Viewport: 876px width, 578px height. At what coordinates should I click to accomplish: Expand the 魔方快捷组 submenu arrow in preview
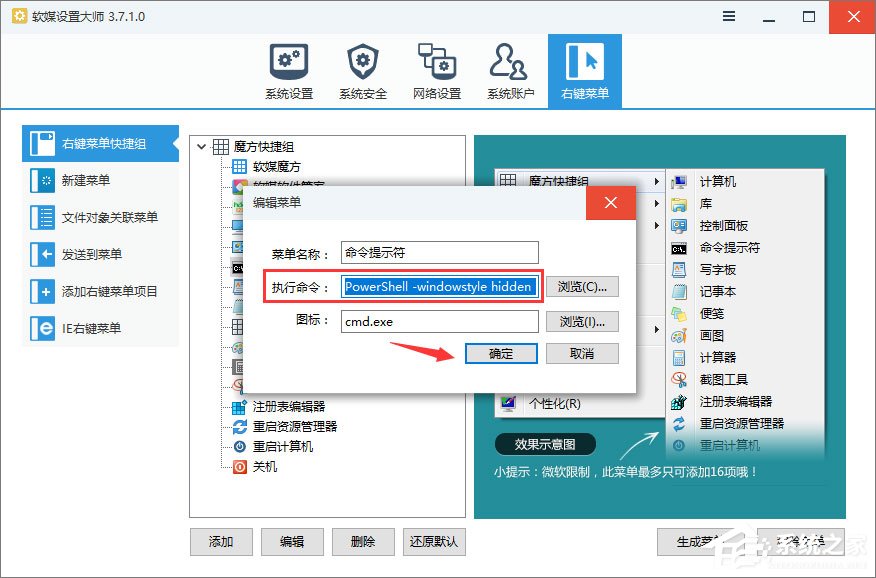tap(657, 182)
